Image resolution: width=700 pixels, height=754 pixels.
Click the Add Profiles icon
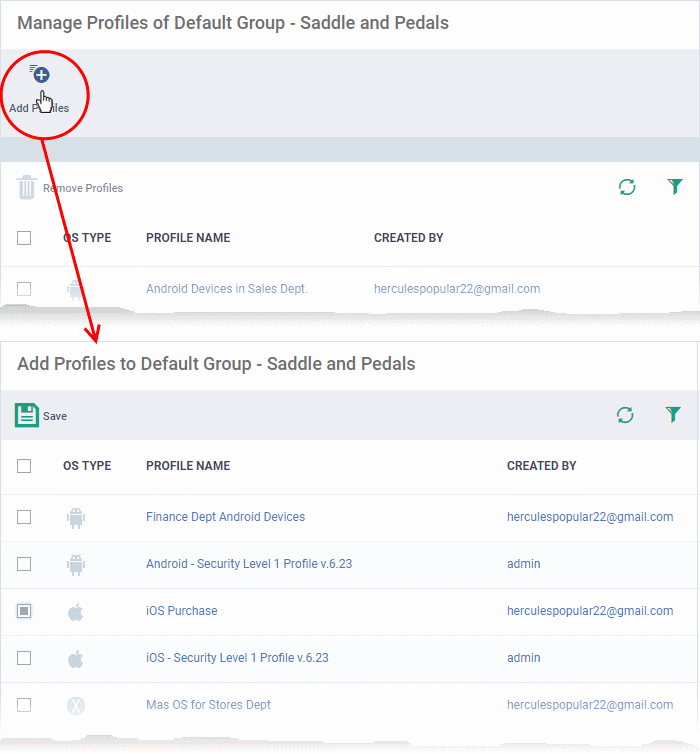click(40, 75)
